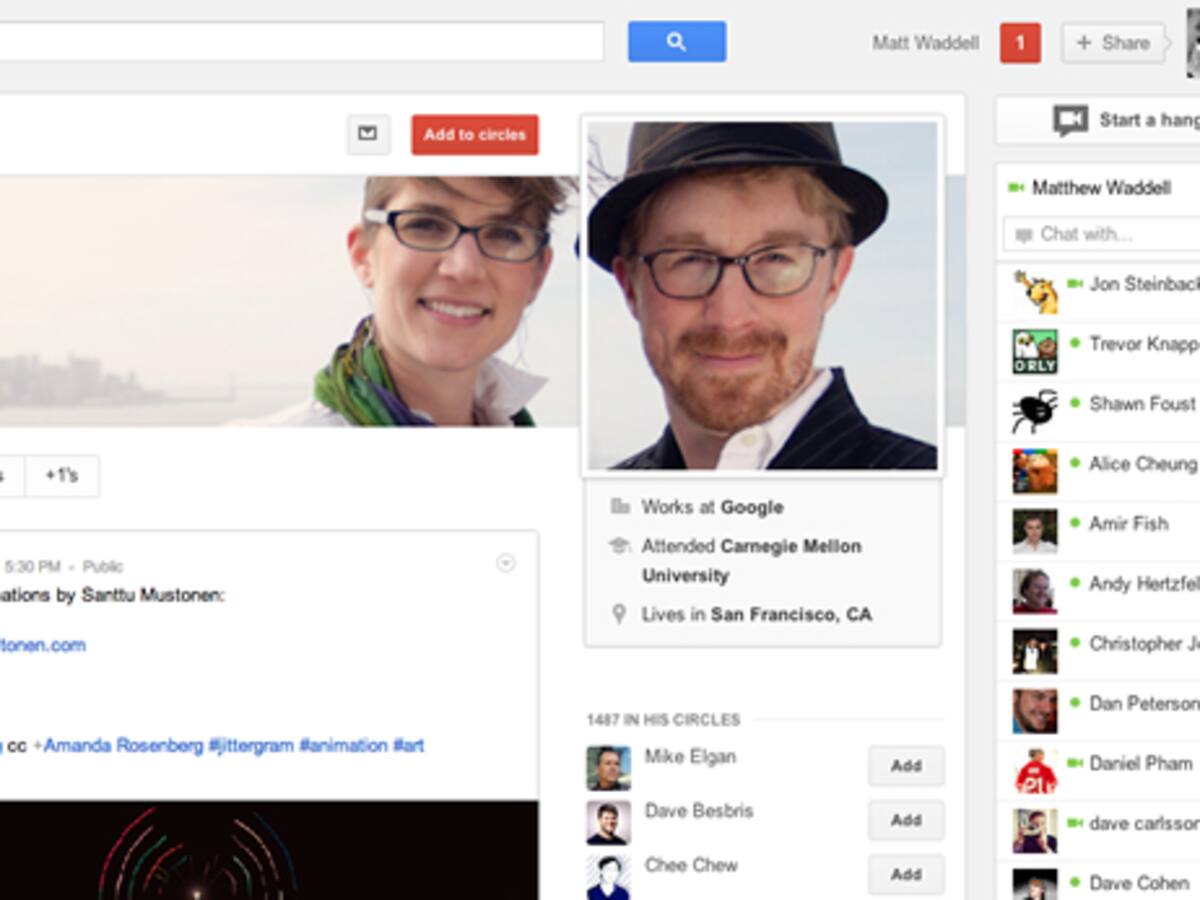Click the blue search magnifier button
1200x900 pixels.
click(x=677, y=42)
